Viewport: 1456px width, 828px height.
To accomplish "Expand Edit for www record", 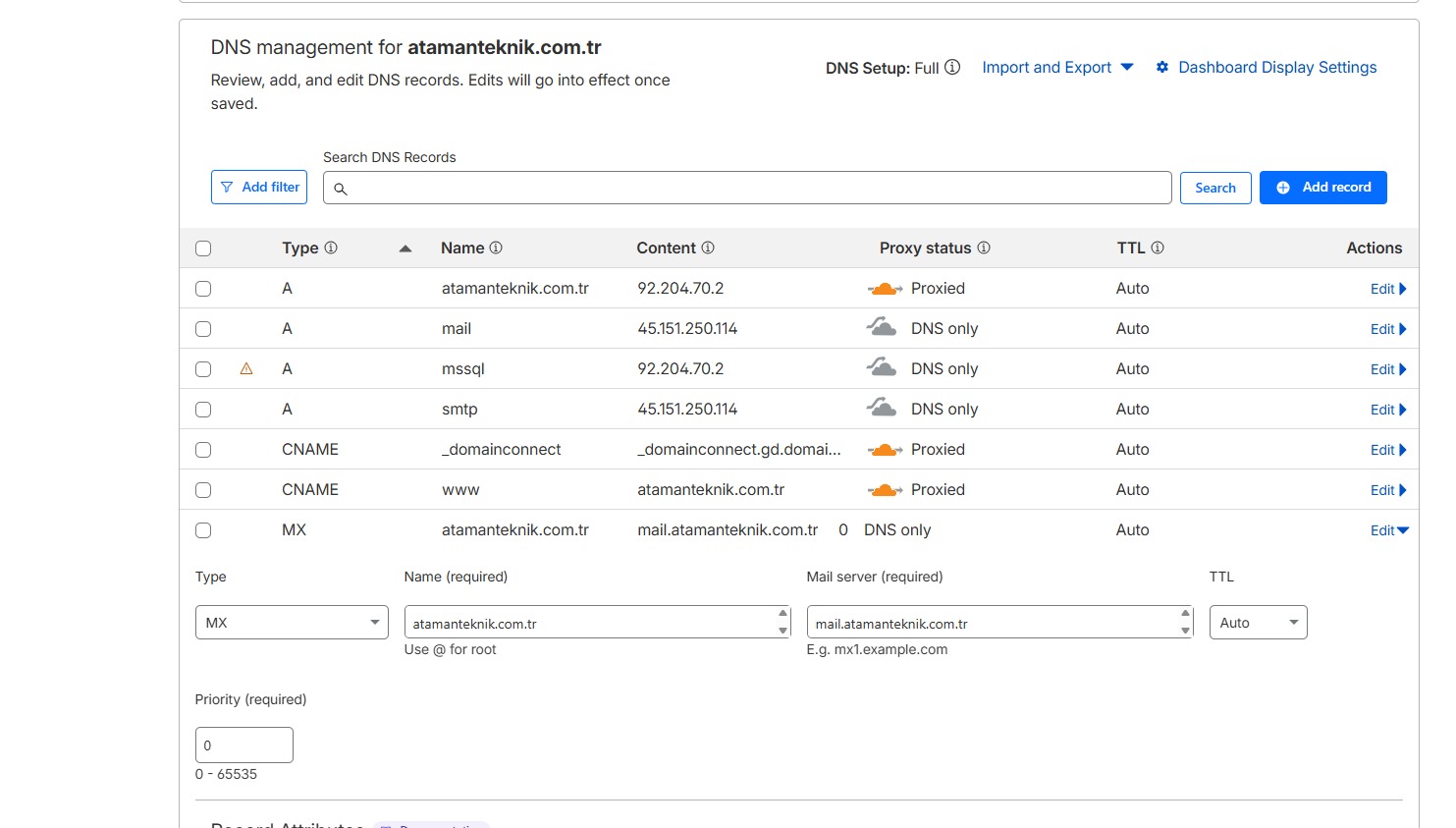I will point(1388,490).
